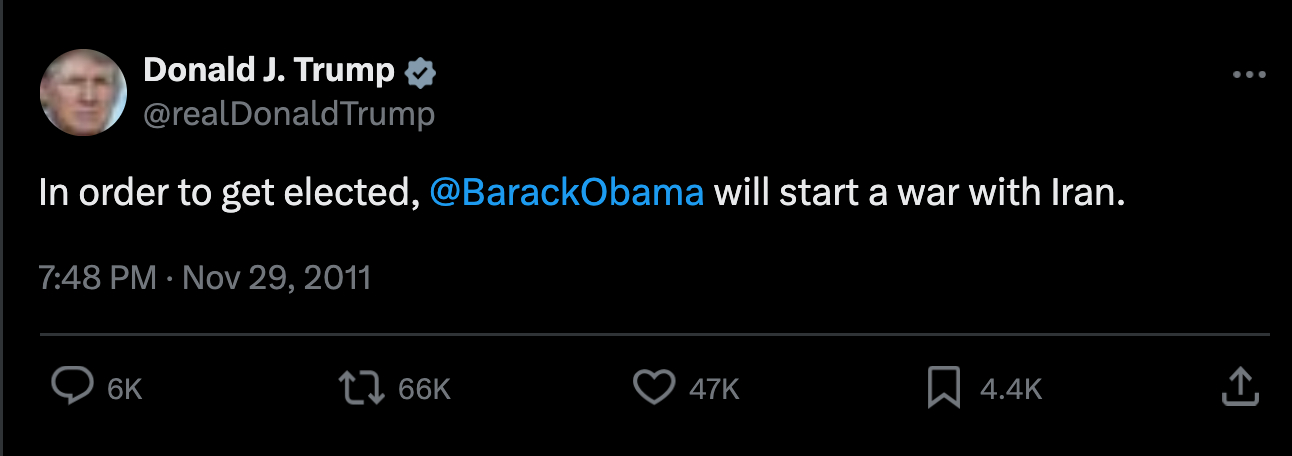Click the text "In order to get elected,"
This screenshot has width=1292, height=456.
(228, 192)
